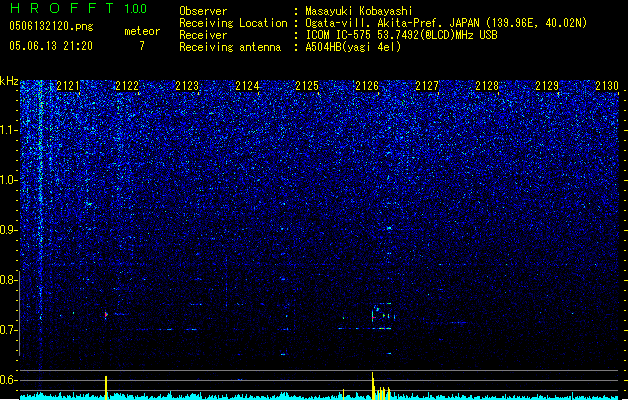This screenshot has width=629, height=400.
Task: Click the 2122 time axis marker
Action: (x=128, y=86)
